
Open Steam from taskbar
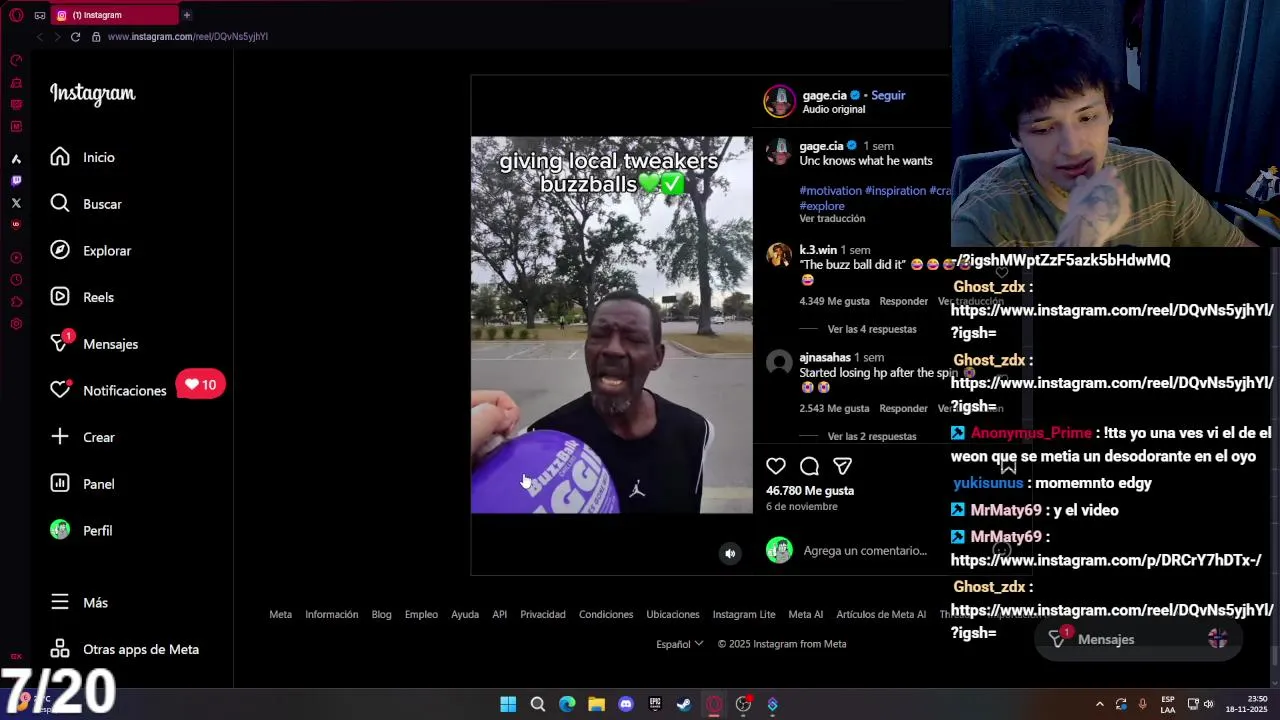click(x=684, y=704)
